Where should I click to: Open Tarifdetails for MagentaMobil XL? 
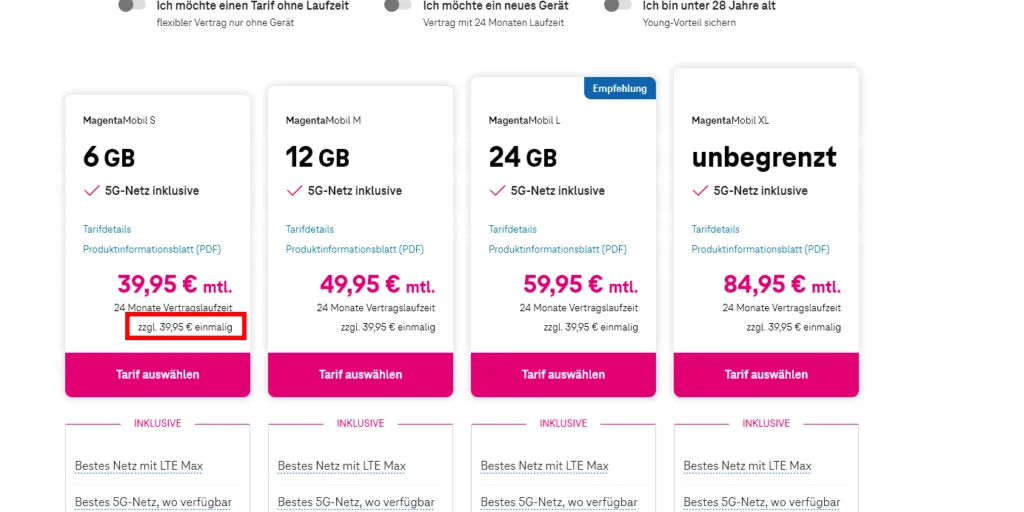(716, 229)
